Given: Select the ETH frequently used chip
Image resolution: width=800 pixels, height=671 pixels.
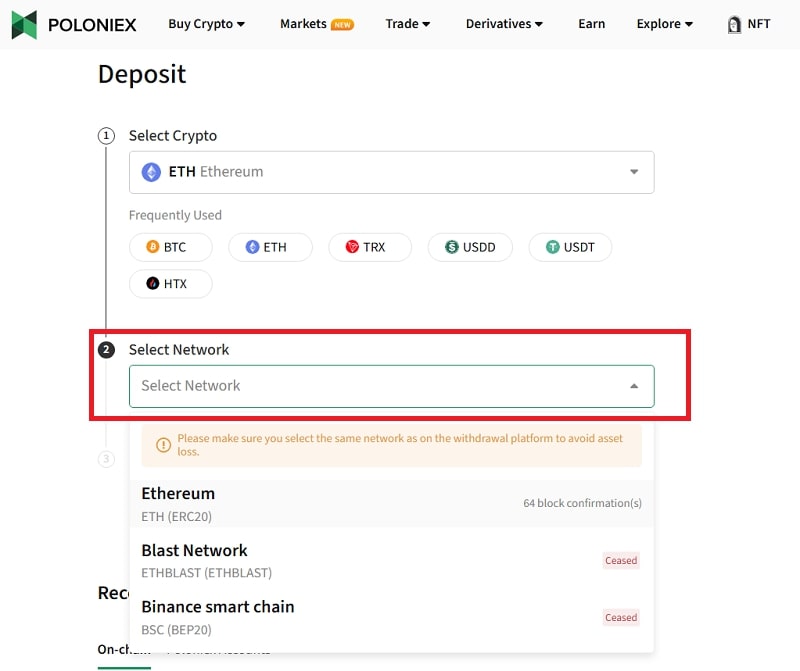Looking at the screenshot, I should (270, 247).
